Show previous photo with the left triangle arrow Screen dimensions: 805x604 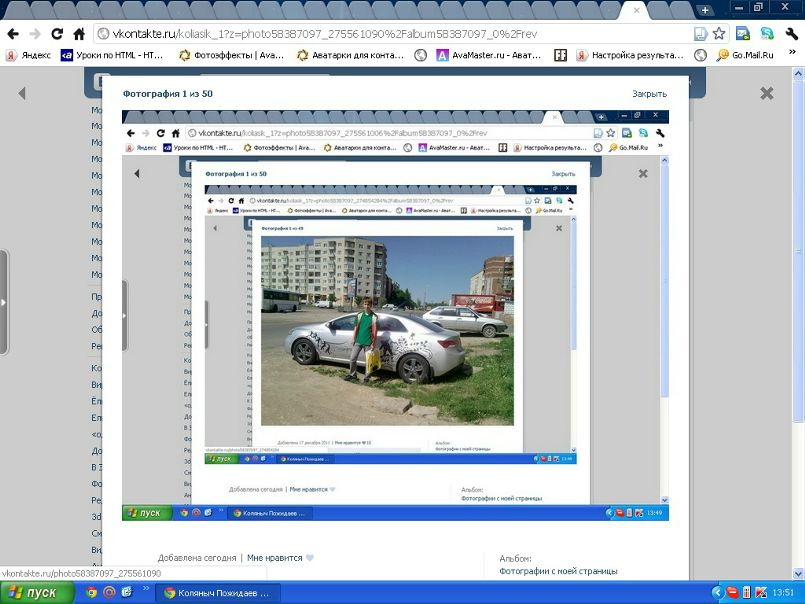(x=22, y=93)
